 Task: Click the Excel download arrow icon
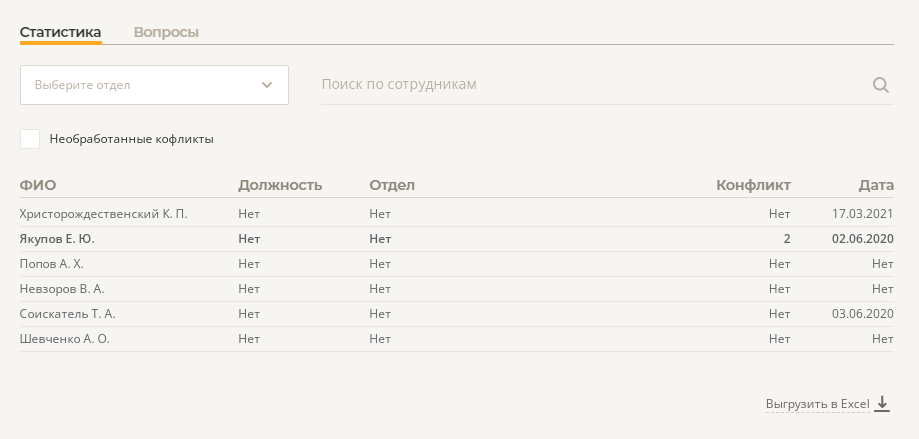coord(882,404)
